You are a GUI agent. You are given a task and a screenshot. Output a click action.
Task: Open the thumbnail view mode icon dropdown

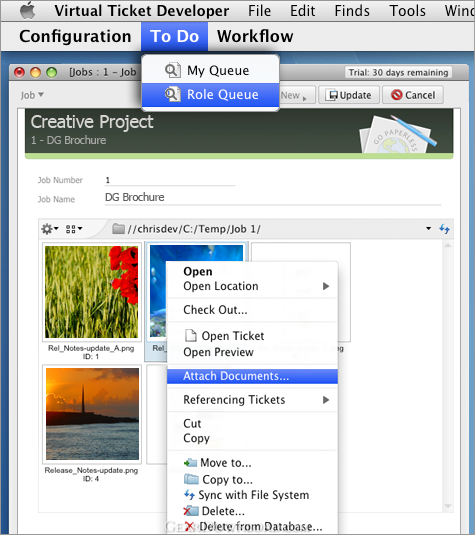pos(74,229)
